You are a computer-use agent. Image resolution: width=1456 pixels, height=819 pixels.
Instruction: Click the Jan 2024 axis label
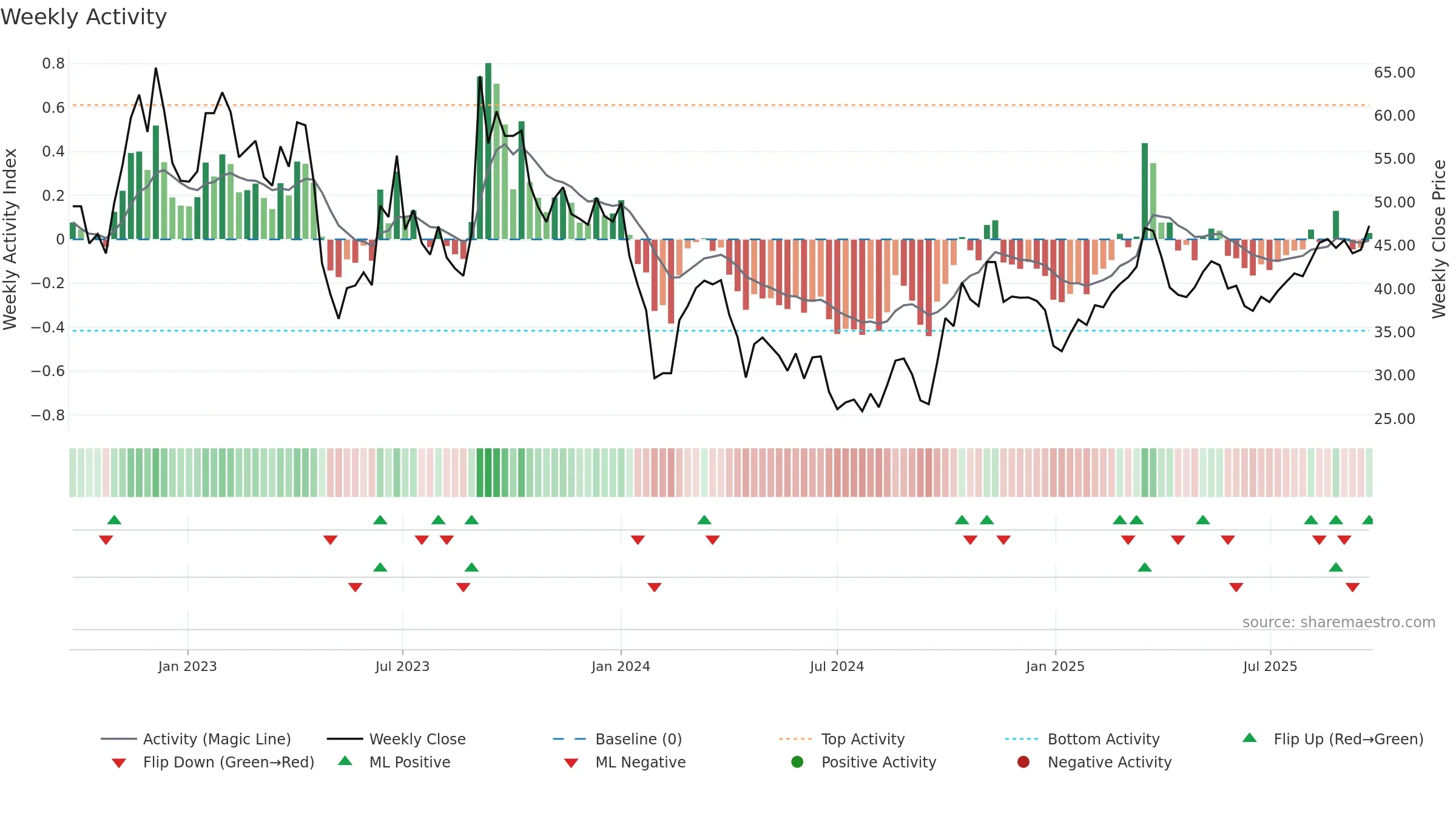click(x=621, y=666)
